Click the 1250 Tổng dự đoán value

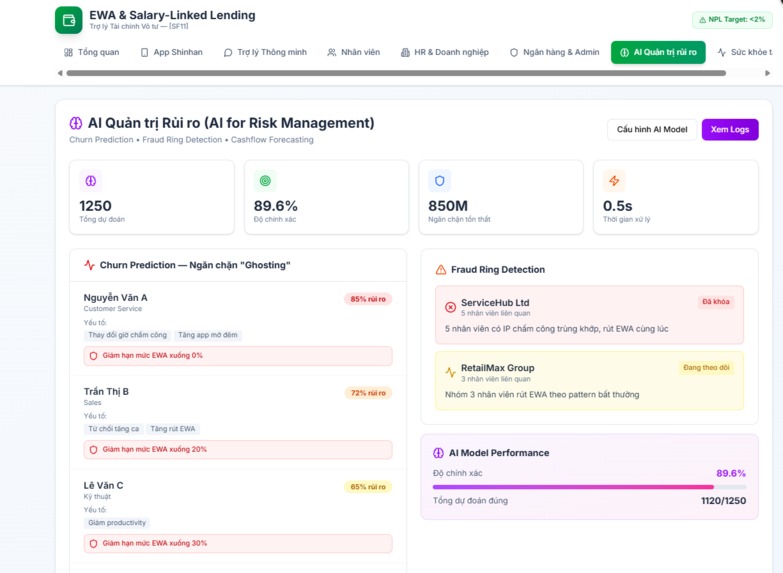point(95,206)
